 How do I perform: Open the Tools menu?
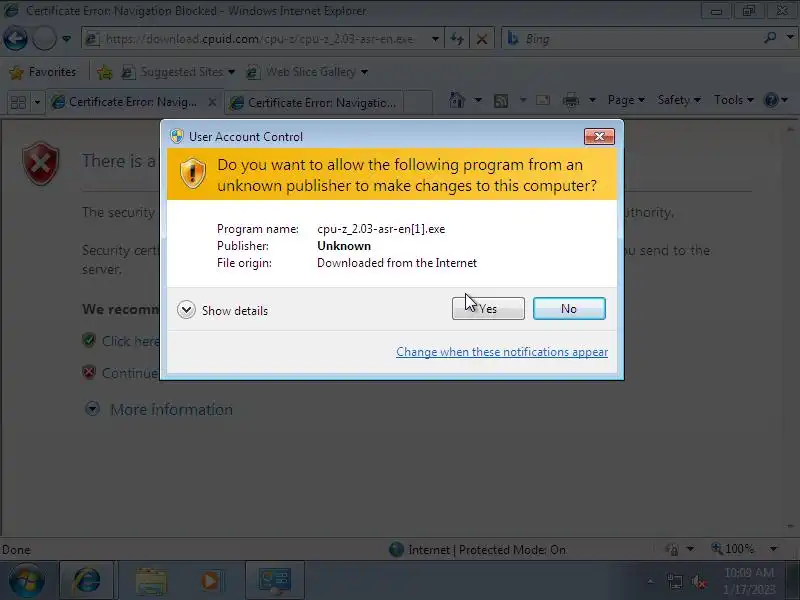pos(733,100)
